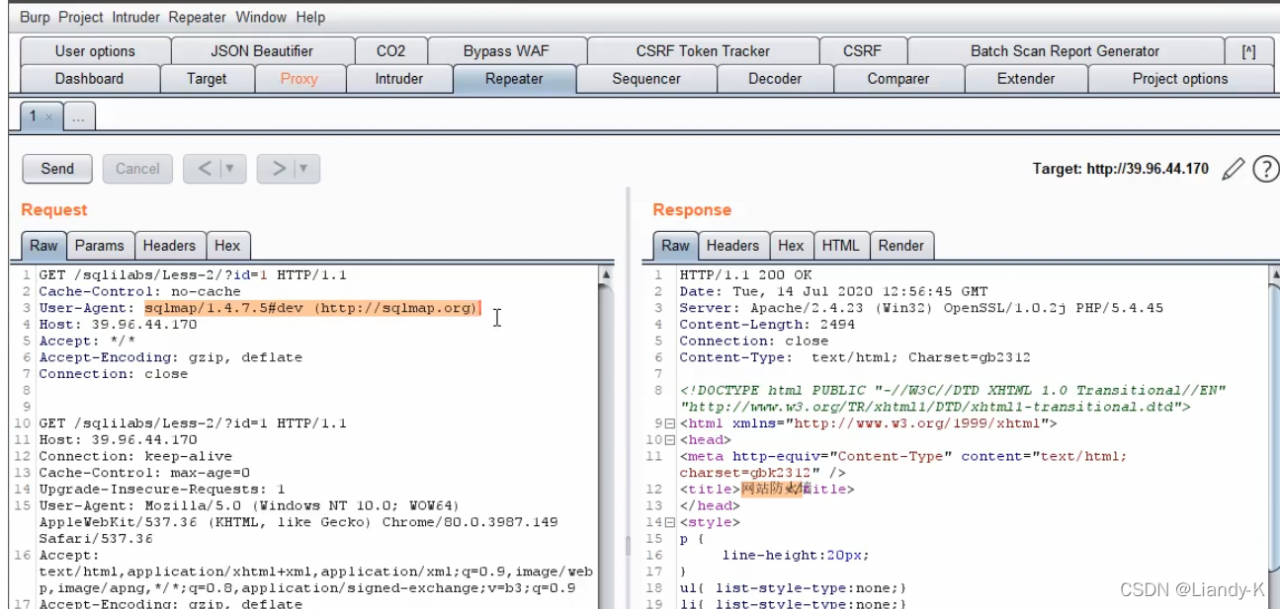Screen dimensions: 1280x609
Task: Switch to the Sequencer tab
Action: pos(646,79)
